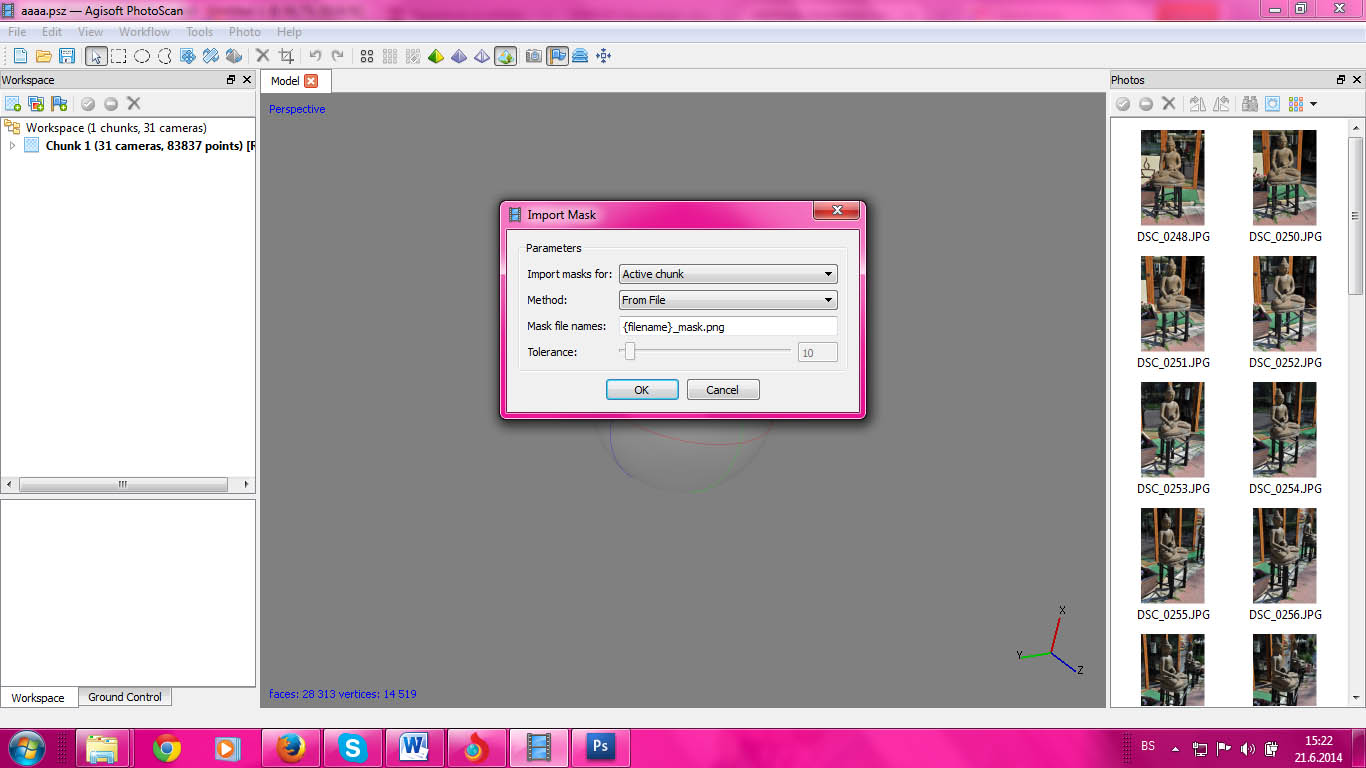The image size is (1366, 768).
Task: Open Google Chrome from taskbar
Action: 167,747
